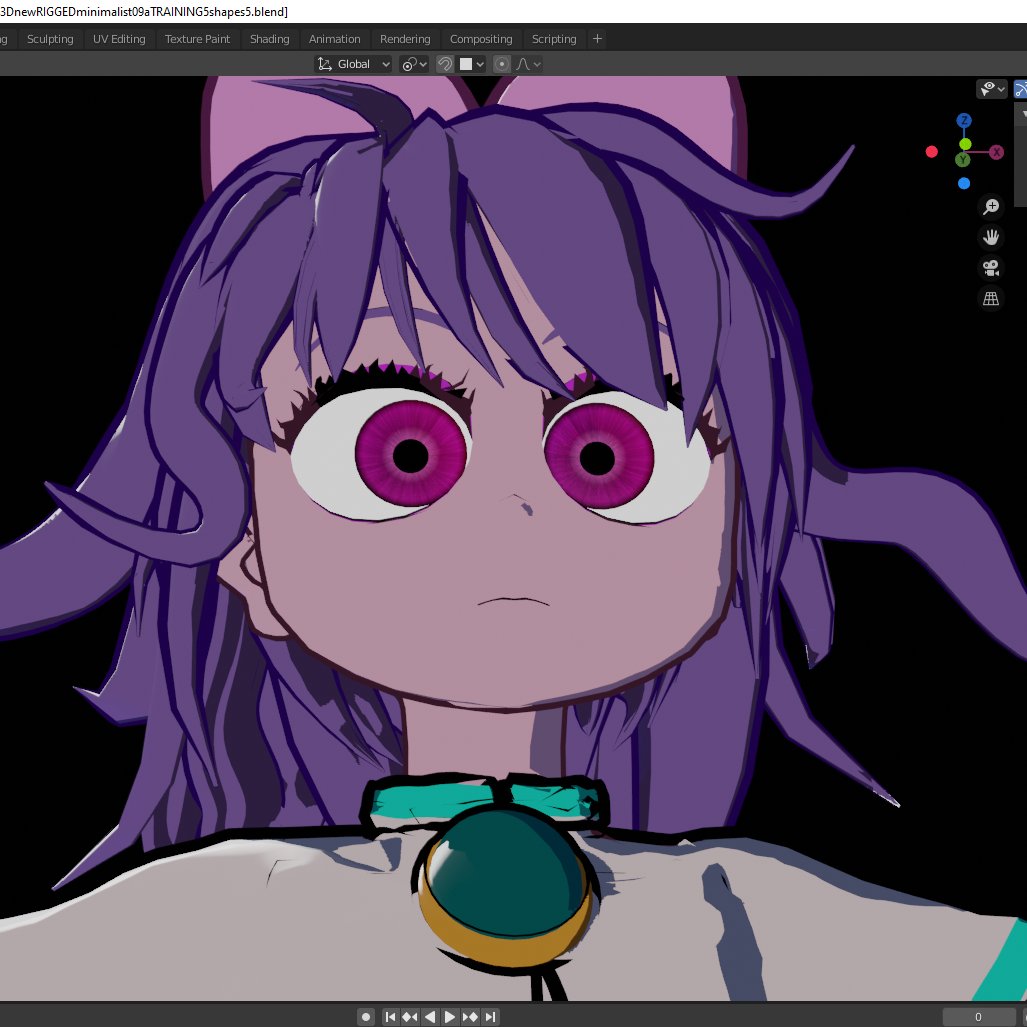This screenshot has width=1027, height=1027.
Task: Click the zoom view magnifier icon
Action: point(991,206)
